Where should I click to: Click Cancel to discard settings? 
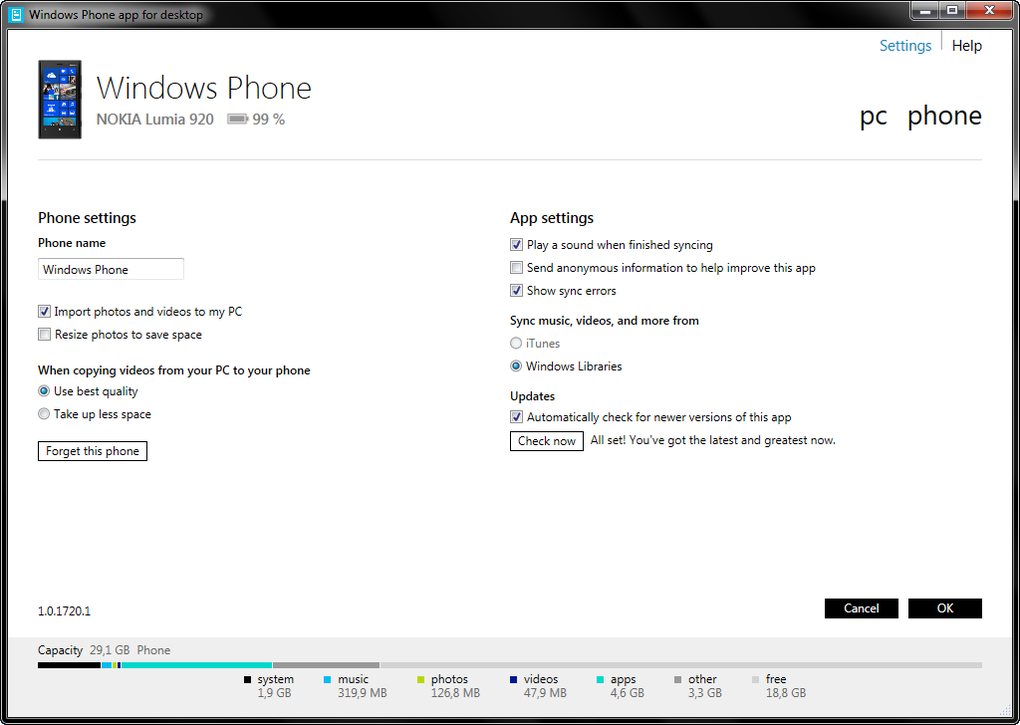(861, 608)
